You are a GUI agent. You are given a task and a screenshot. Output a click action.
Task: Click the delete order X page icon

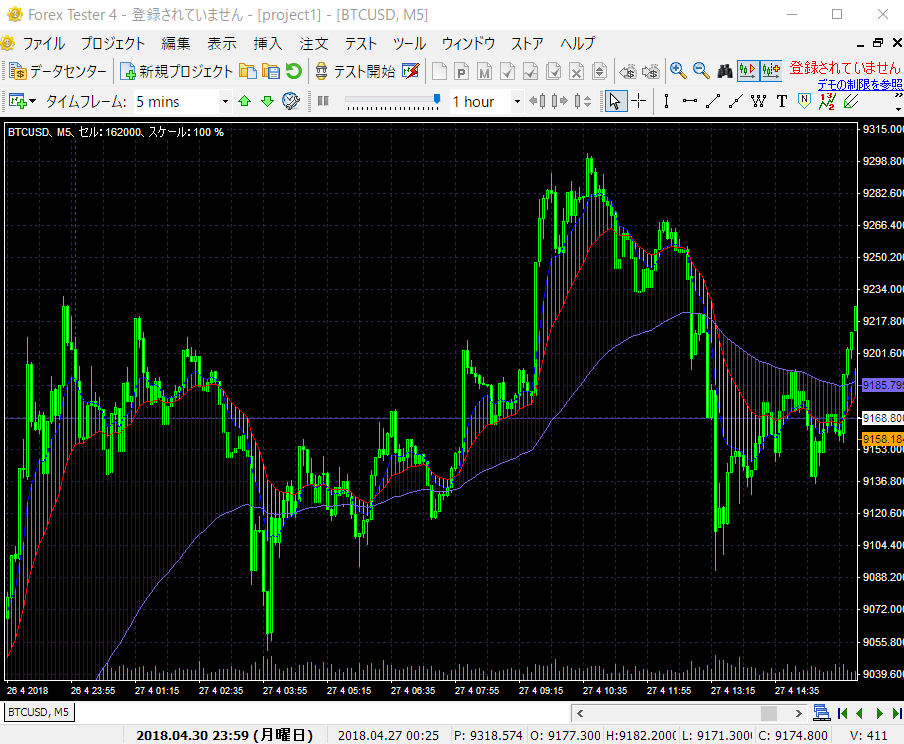(x=577, y=72)
